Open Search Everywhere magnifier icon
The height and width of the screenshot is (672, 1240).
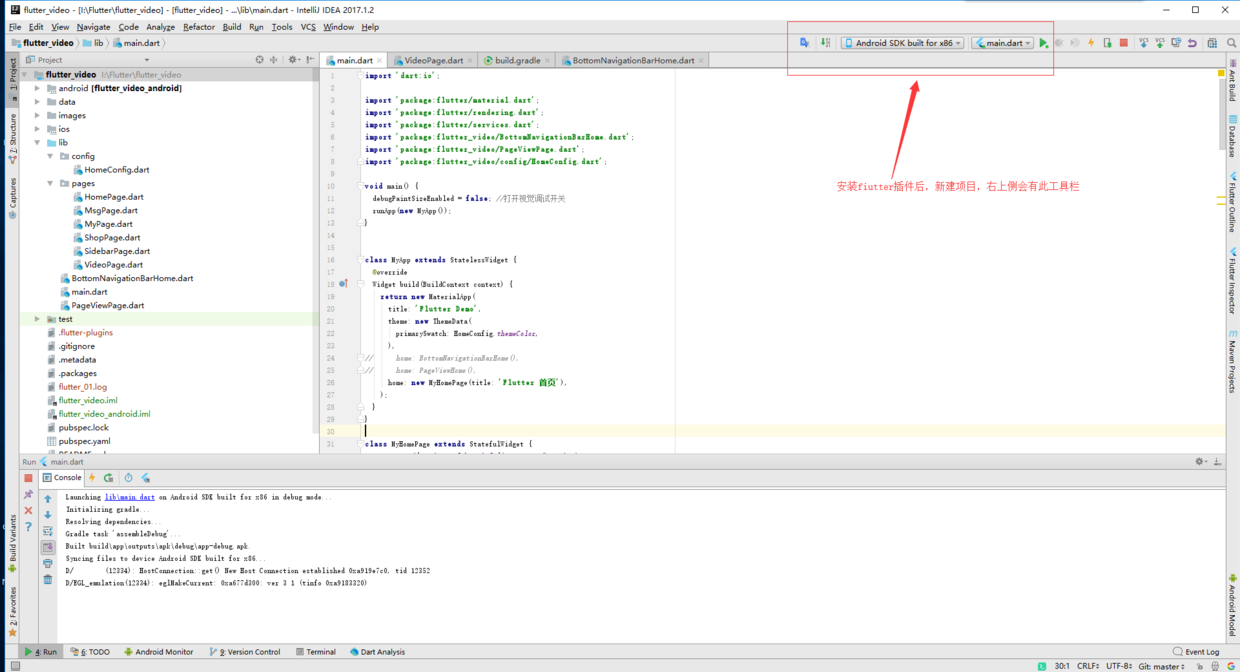pos(1231,43)
